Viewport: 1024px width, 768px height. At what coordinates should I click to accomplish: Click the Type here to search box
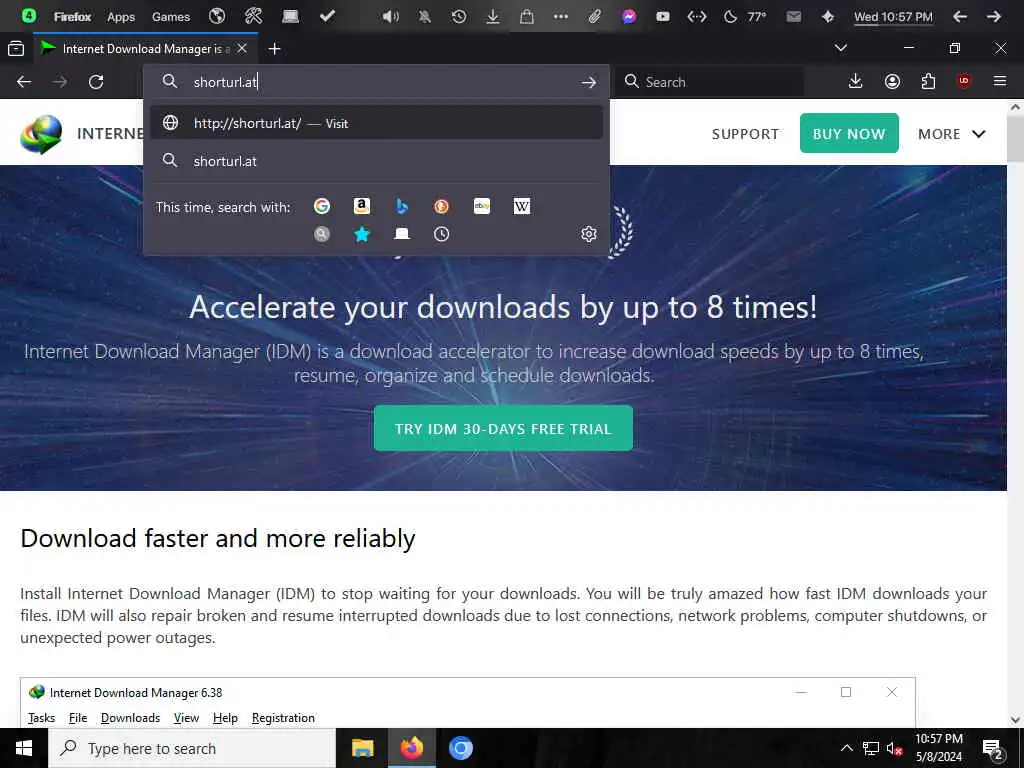[192, 748]
